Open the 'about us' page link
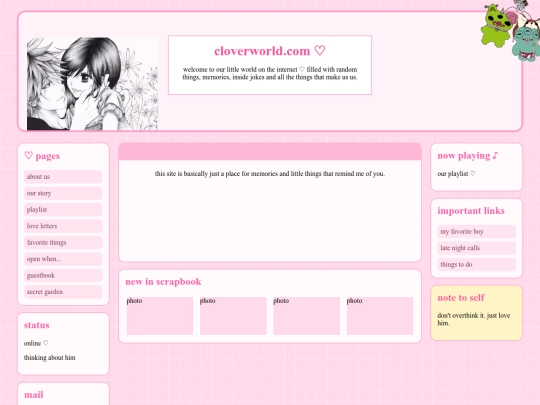This screenshot has width=540, height=405. (x=63, y=177)
